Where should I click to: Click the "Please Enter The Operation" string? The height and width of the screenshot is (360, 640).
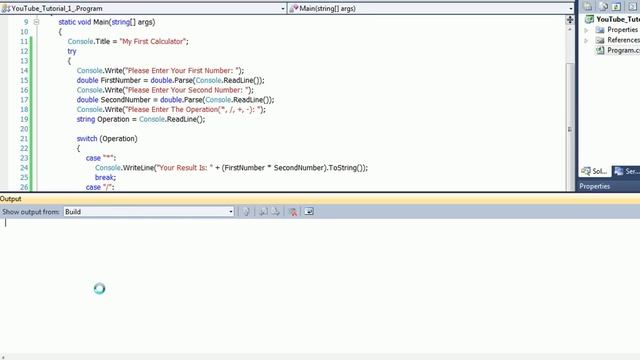[x=194, y=110]
